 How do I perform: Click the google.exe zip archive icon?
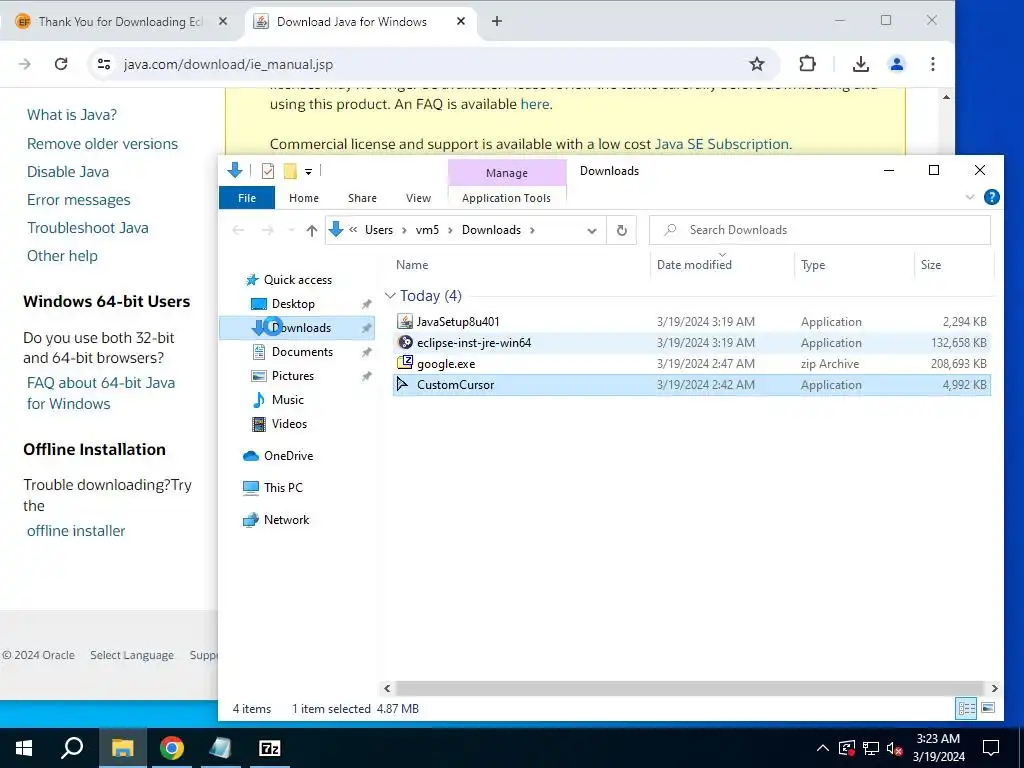point(405,363)
